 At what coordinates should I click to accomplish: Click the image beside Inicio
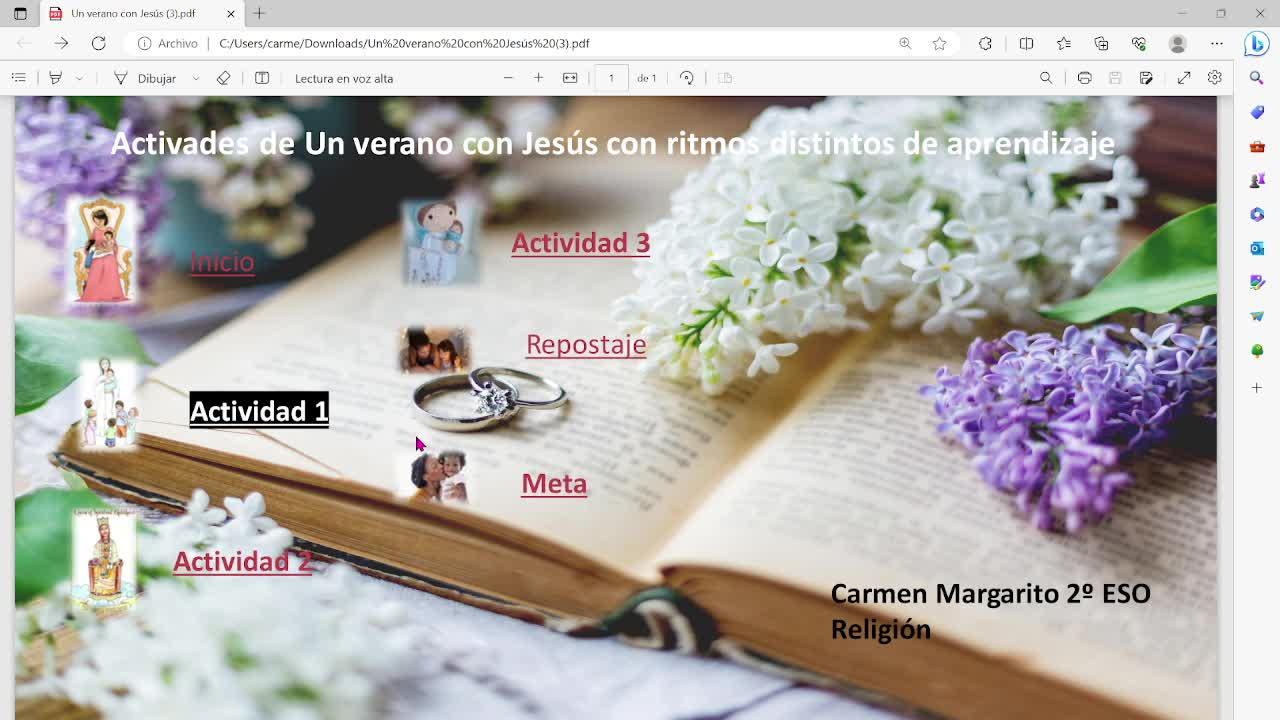point(101,249)
